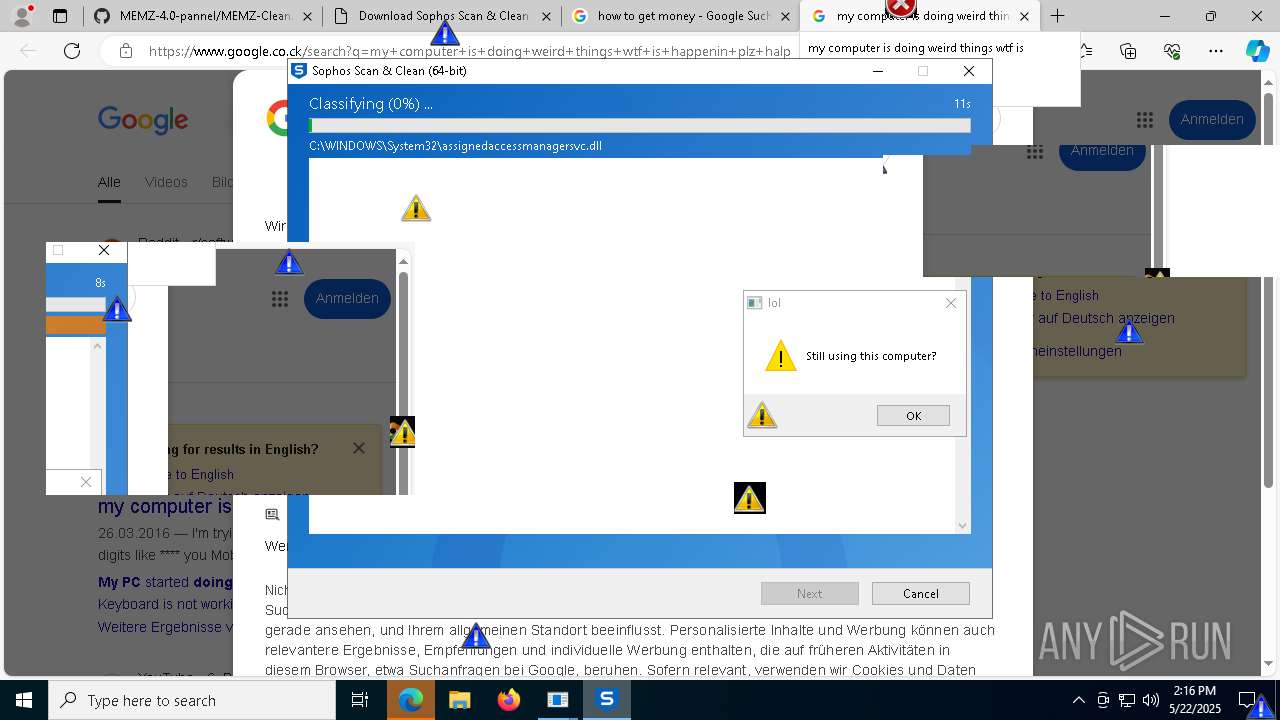Click OK in the lol dialog
The height and width of the screenshot is (720, 1280).
tap(913, 416)
